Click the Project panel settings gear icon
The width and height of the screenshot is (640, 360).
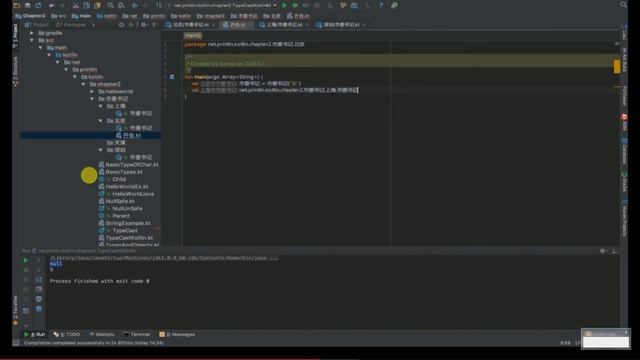(x=143, y=25)
